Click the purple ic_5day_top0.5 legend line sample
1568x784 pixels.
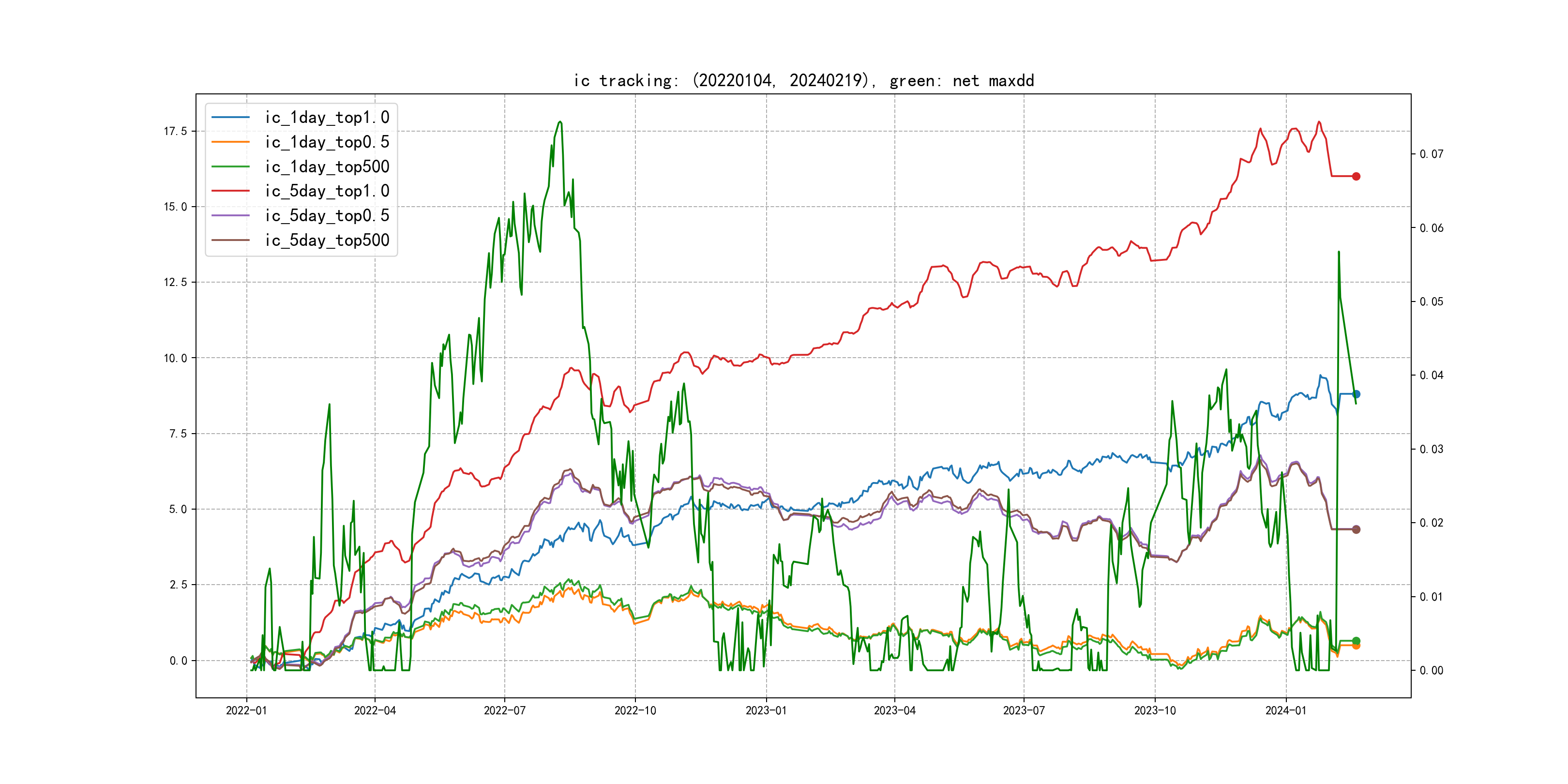pos(230,215)
